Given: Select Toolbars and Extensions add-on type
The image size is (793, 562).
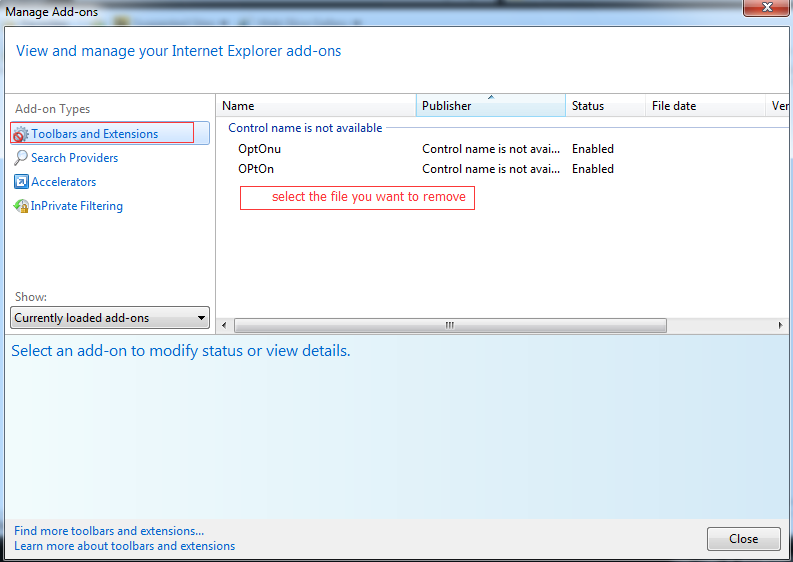Looking at the screenshot, I should (110, 134).
